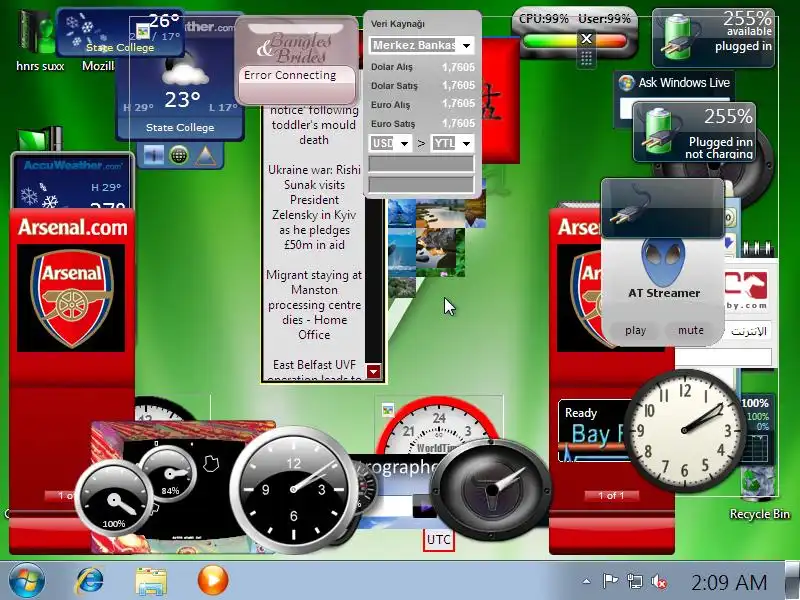Click the Ready Bay radio gadget display

(x=593, y=431)
